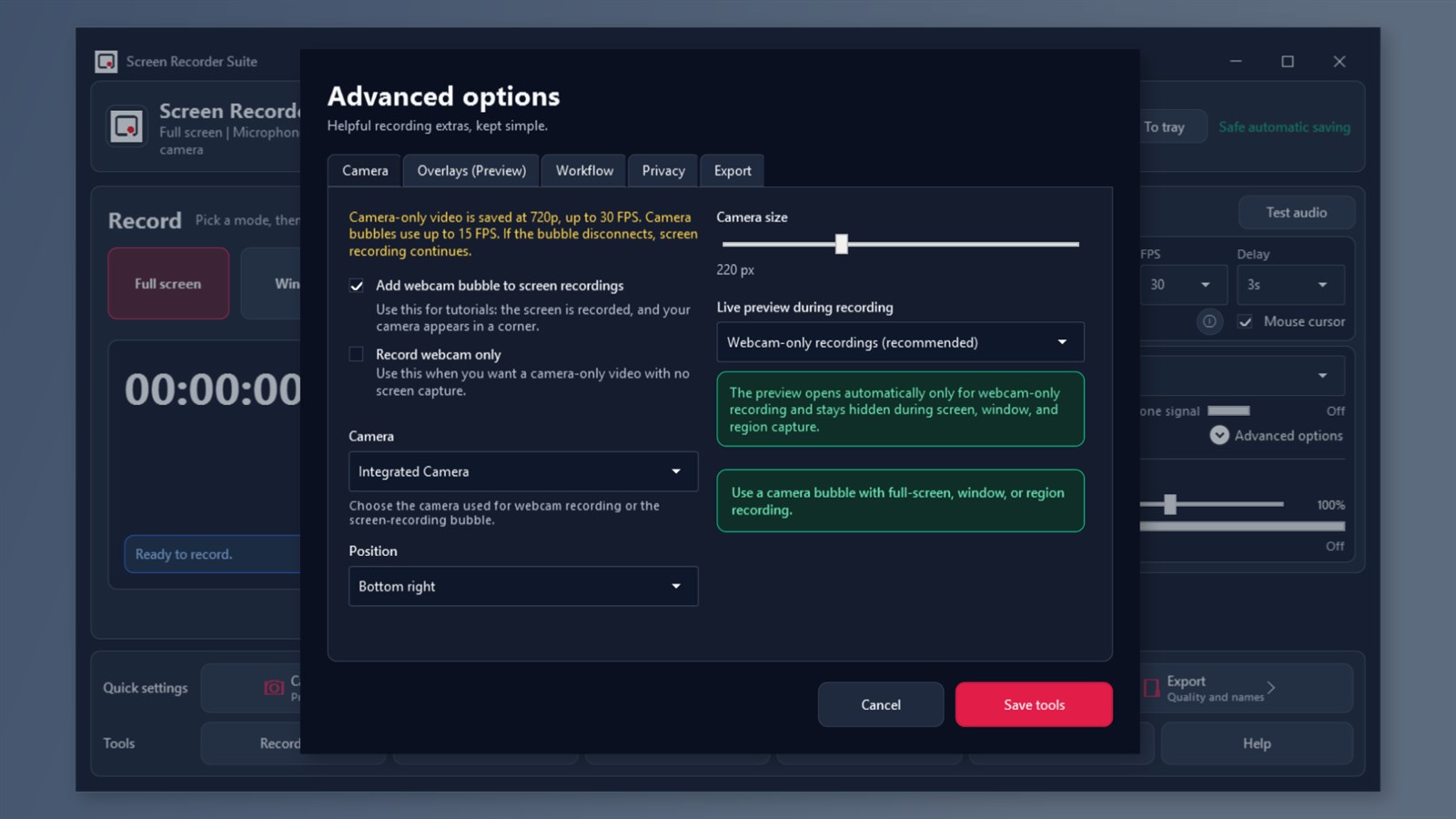Image resolution: width=1456 pixels, height=819 pixels.
Task: Open the Live preview during recording dropdown
Action: click(900, 342)
